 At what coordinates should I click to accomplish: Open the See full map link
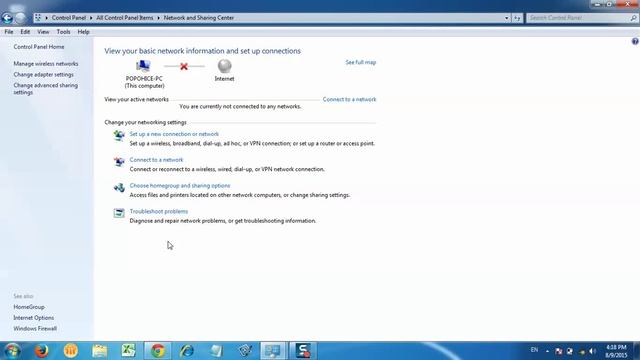361,62
